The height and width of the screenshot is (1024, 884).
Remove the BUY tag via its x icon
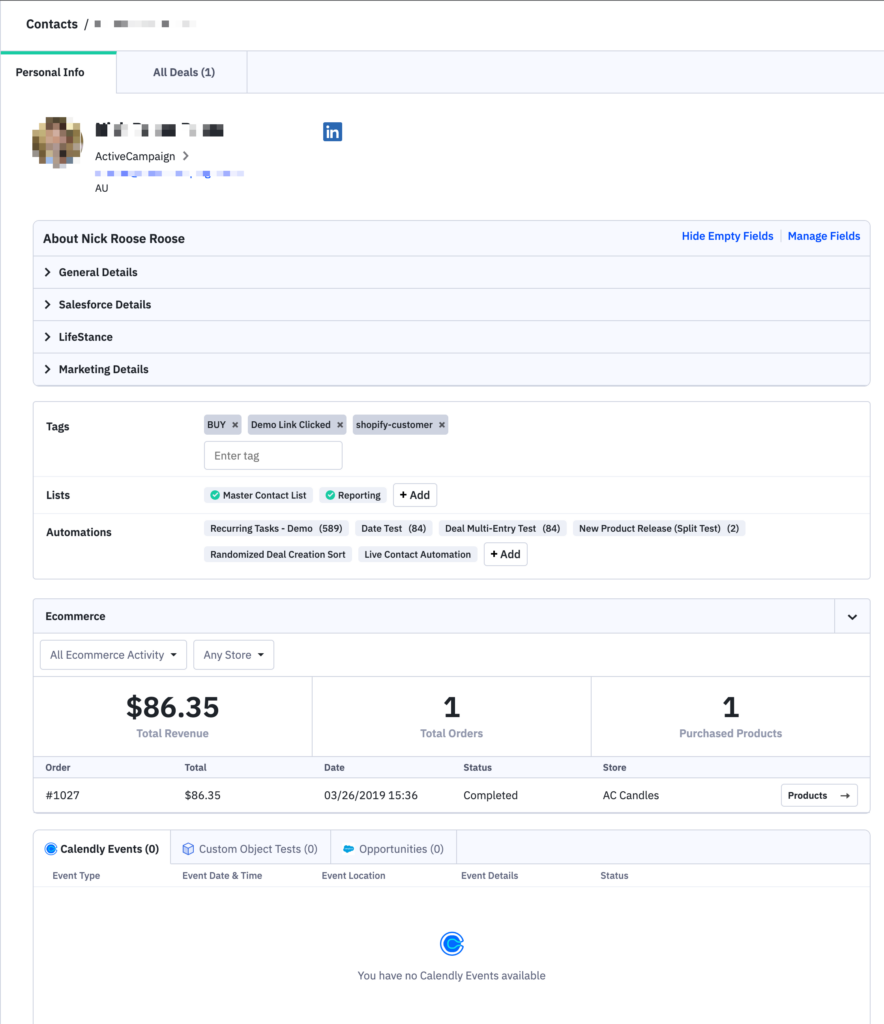coord(235,424)
